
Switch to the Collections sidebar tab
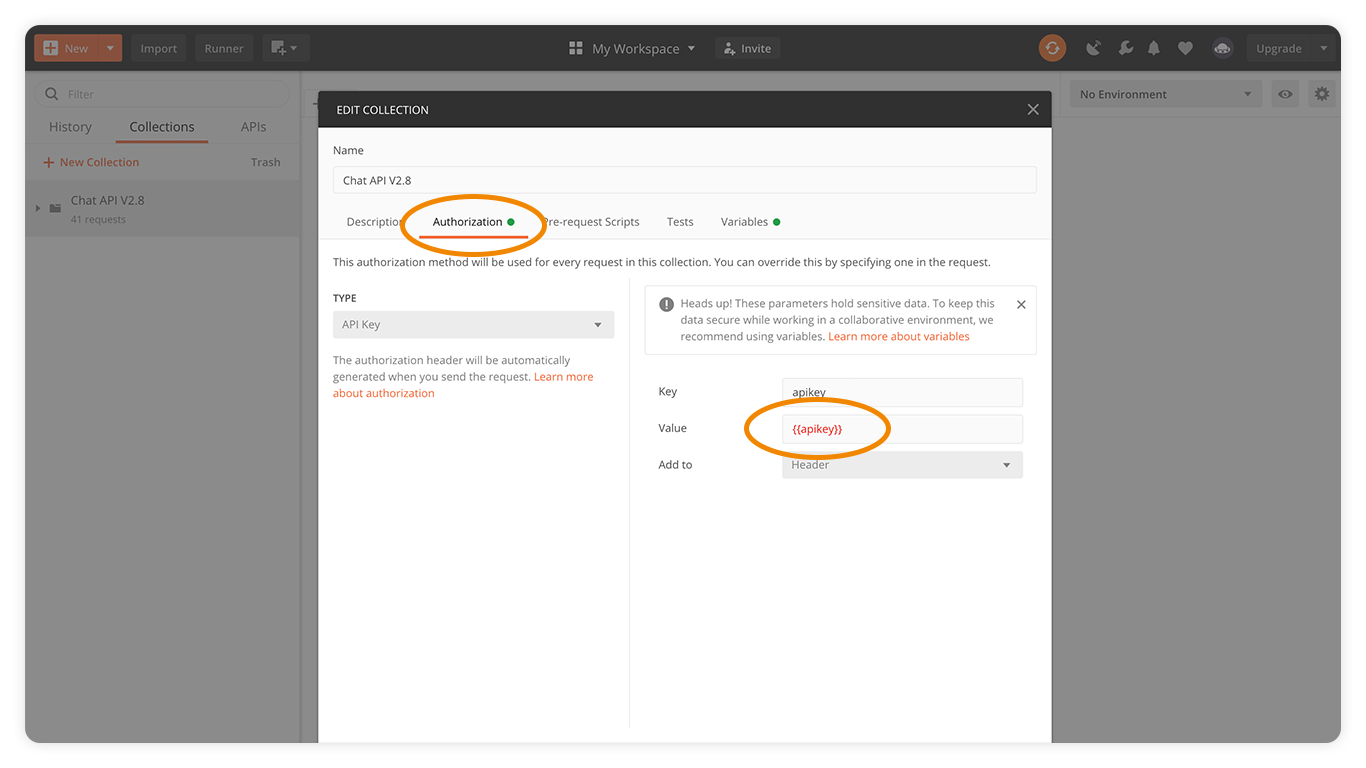(x=162, y=127)
